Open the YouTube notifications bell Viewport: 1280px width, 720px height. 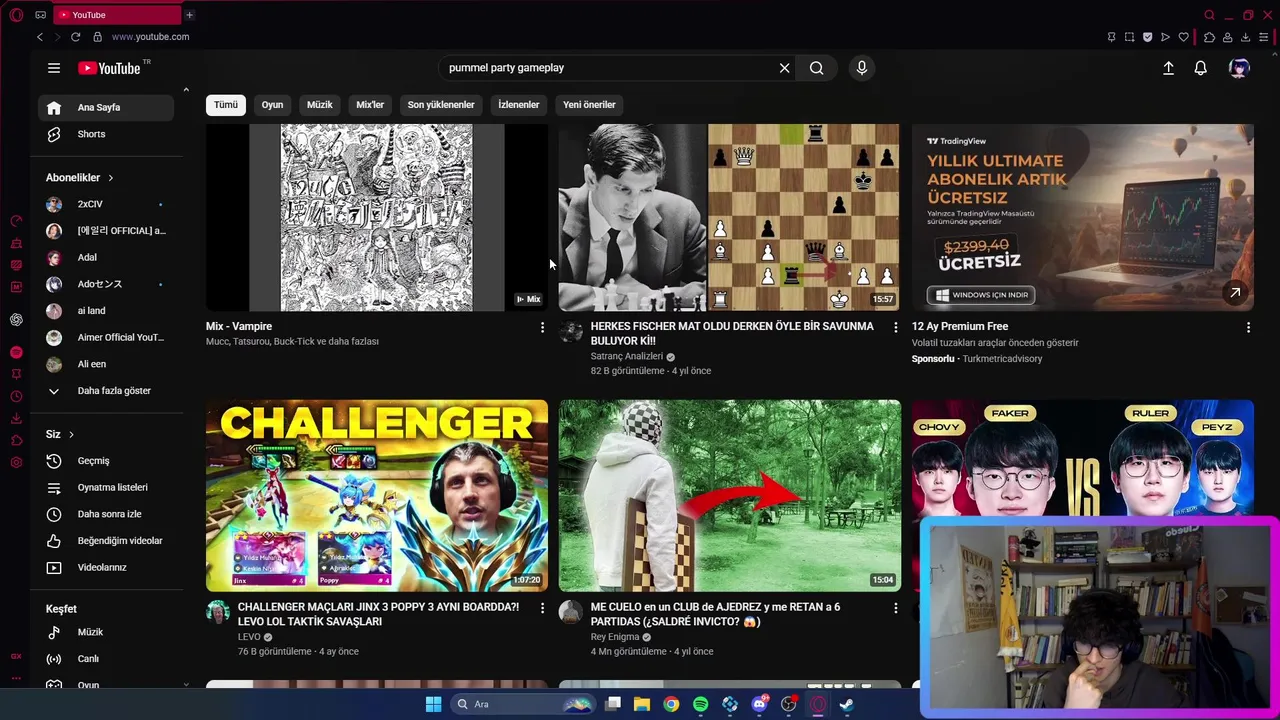tap(1201, 68)
